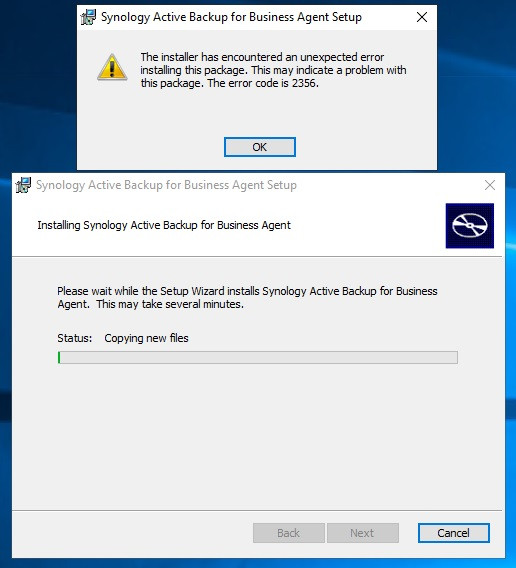Close the error message dialog window
The image size is (516, 568).
(x=422, y=17)
